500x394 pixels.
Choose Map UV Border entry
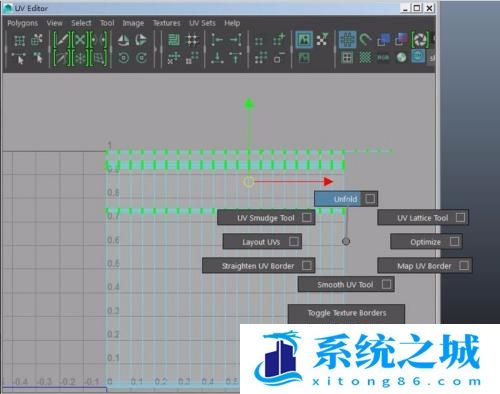(x=424, y=266)
